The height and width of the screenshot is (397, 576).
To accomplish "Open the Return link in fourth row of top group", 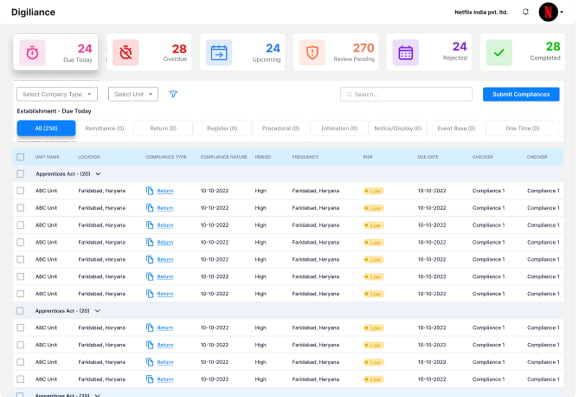I will pyautogui.click(x=165, y=242).
